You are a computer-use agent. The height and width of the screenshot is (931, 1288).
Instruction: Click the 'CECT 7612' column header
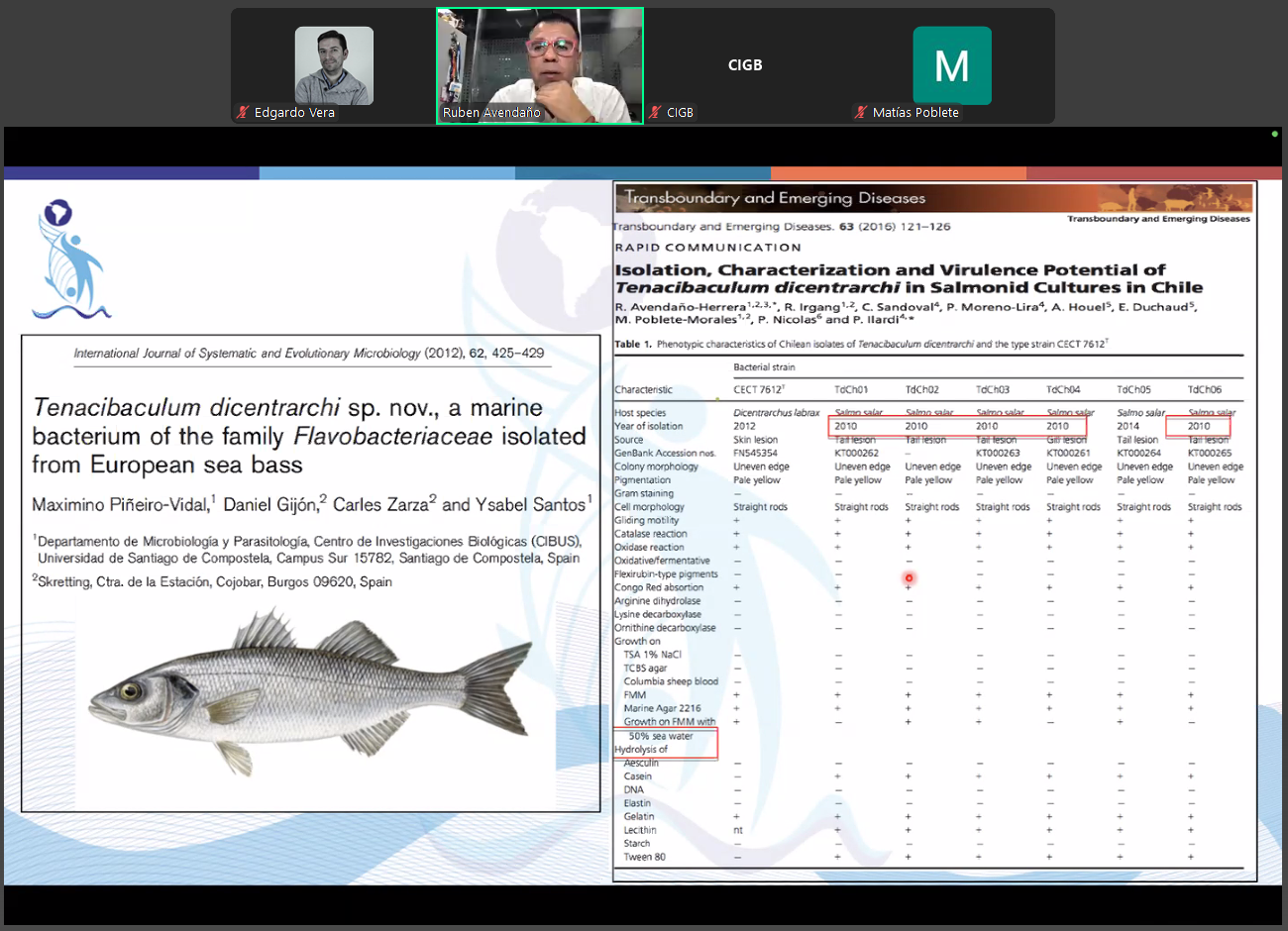(x=758, y=390)
